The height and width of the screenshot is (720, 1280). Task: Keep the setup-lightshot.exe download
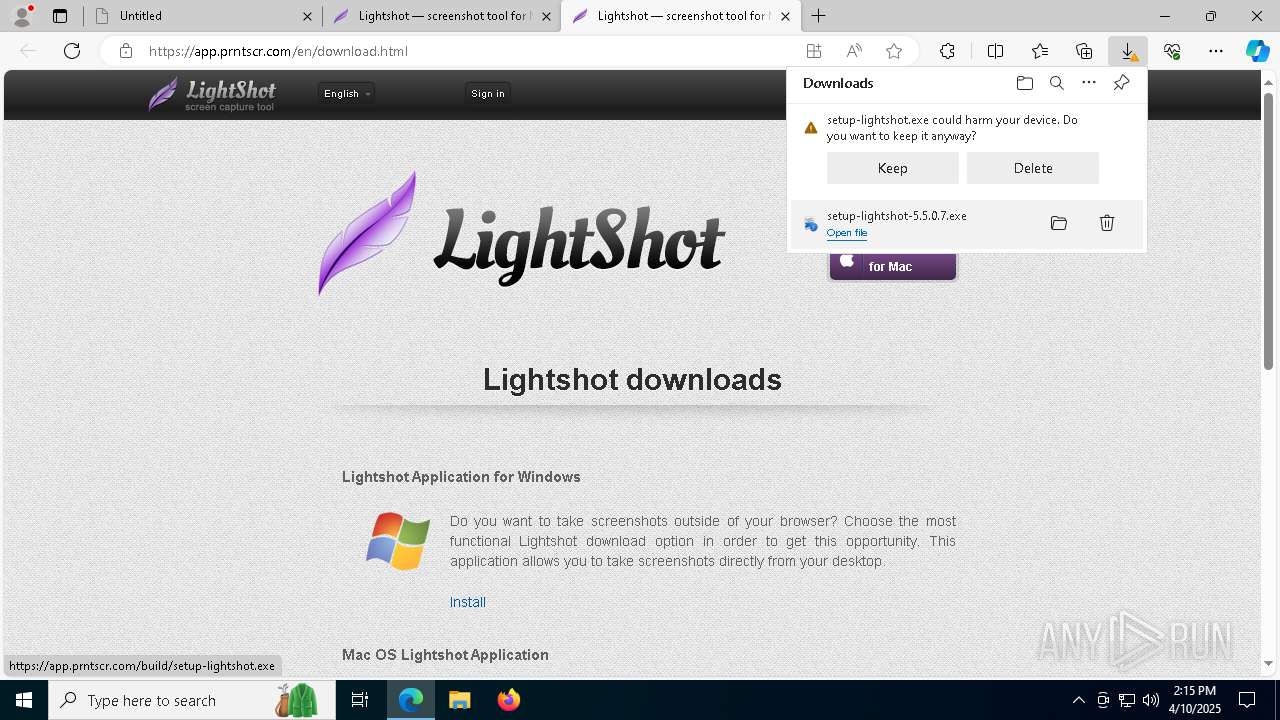893,168
